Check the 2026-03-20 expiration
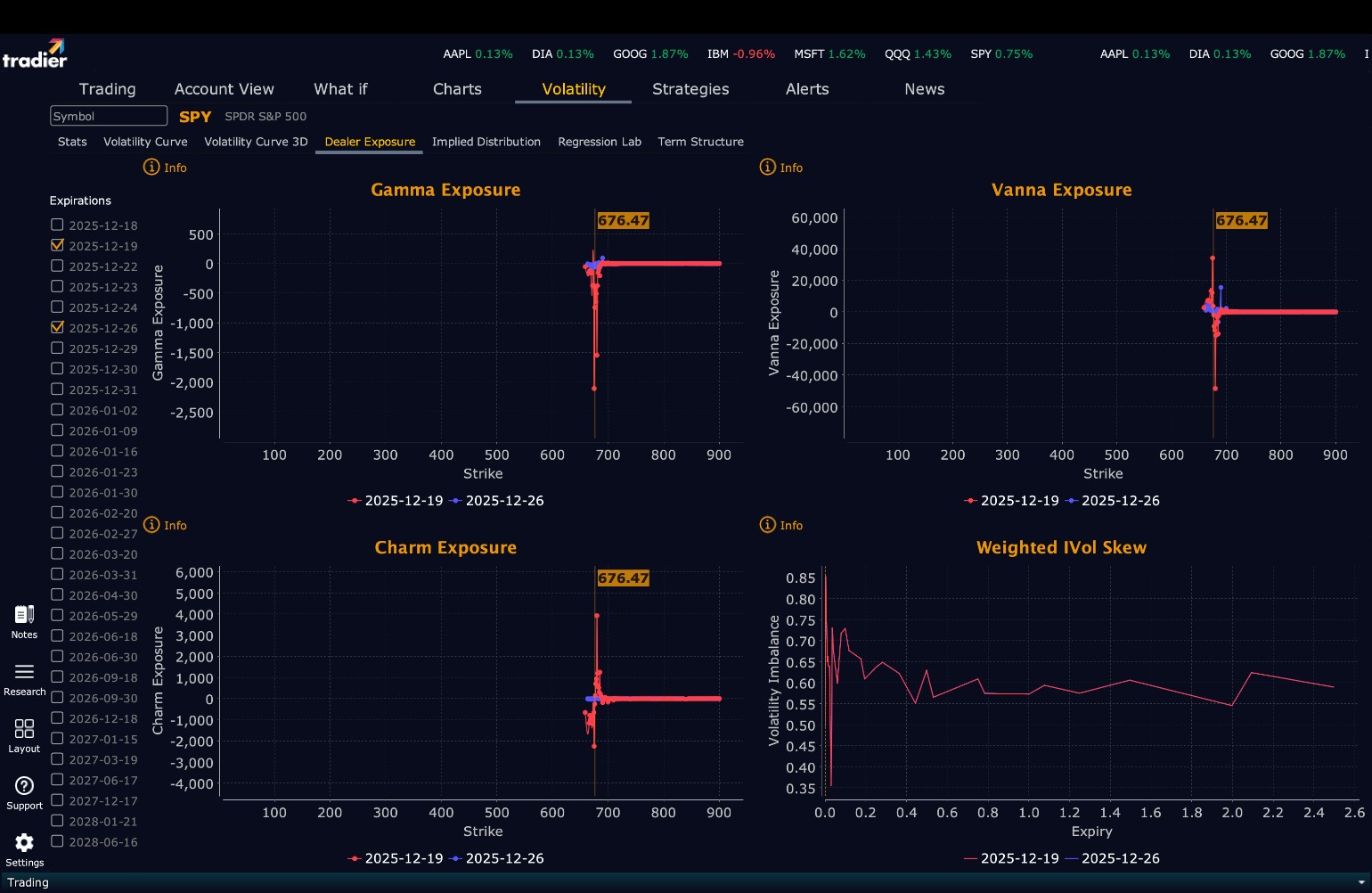1372x893 pixels. pyautogui.click(x=57, y=553)
